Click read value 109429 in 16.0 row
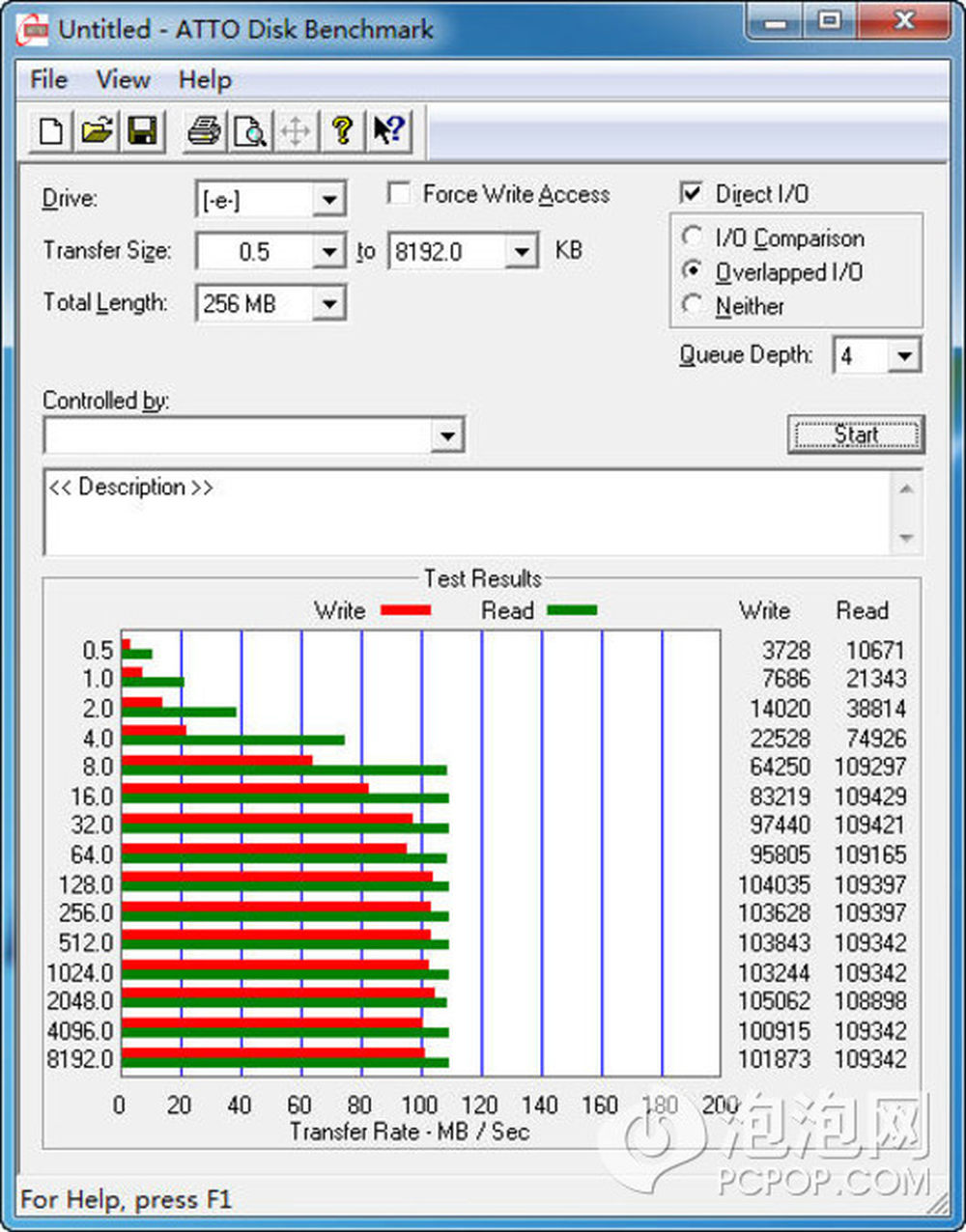The width and height of the screenshot is (966, 1232). (x=870, y=797)
